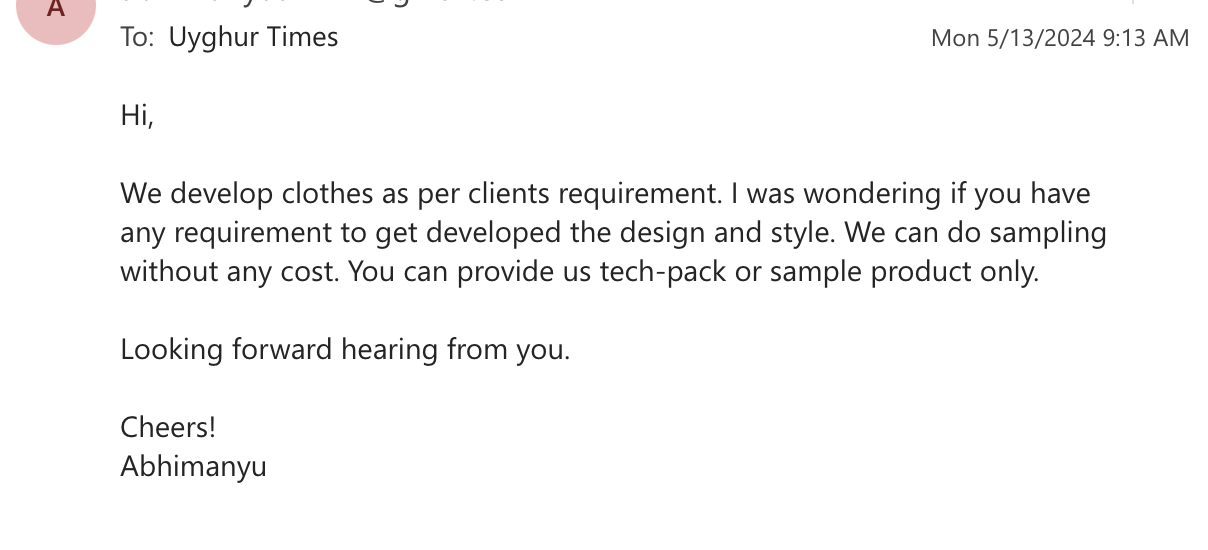Image resolution: width=1208 pixels, height=550 pixels.
Task: Select the Uyghur Times recipient name
Action: click(253, 38)
